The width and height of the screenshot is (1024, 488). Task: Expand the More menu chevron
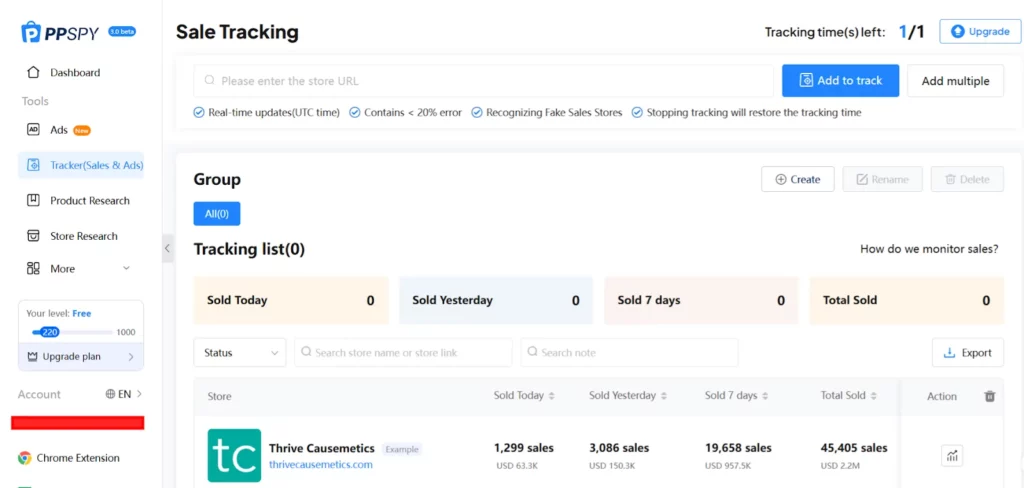click(126, 268)
